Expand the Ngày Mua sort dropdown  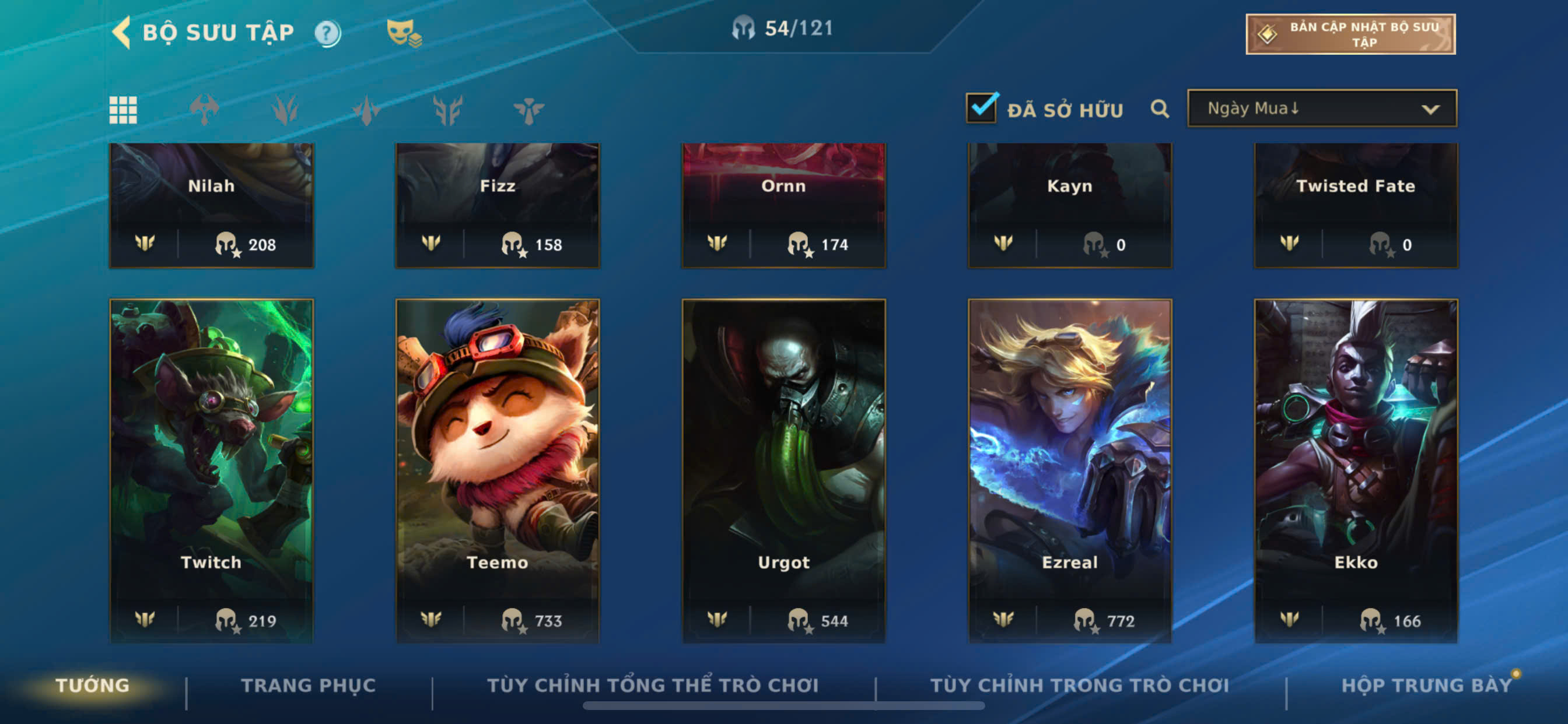click(x=1321, y=108)
